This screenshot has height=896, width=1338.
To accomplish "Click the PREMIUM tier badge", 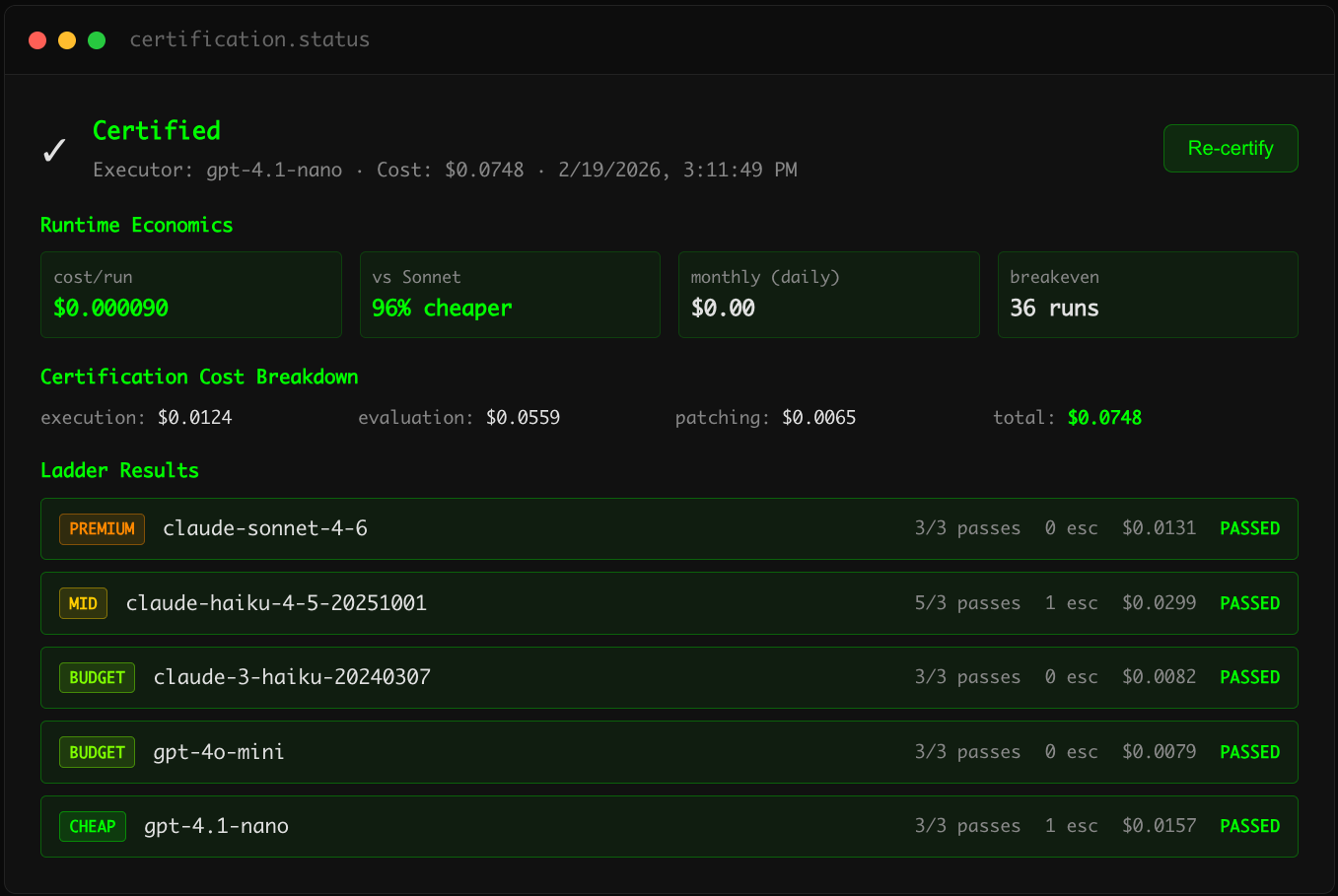I will [102, 529].
